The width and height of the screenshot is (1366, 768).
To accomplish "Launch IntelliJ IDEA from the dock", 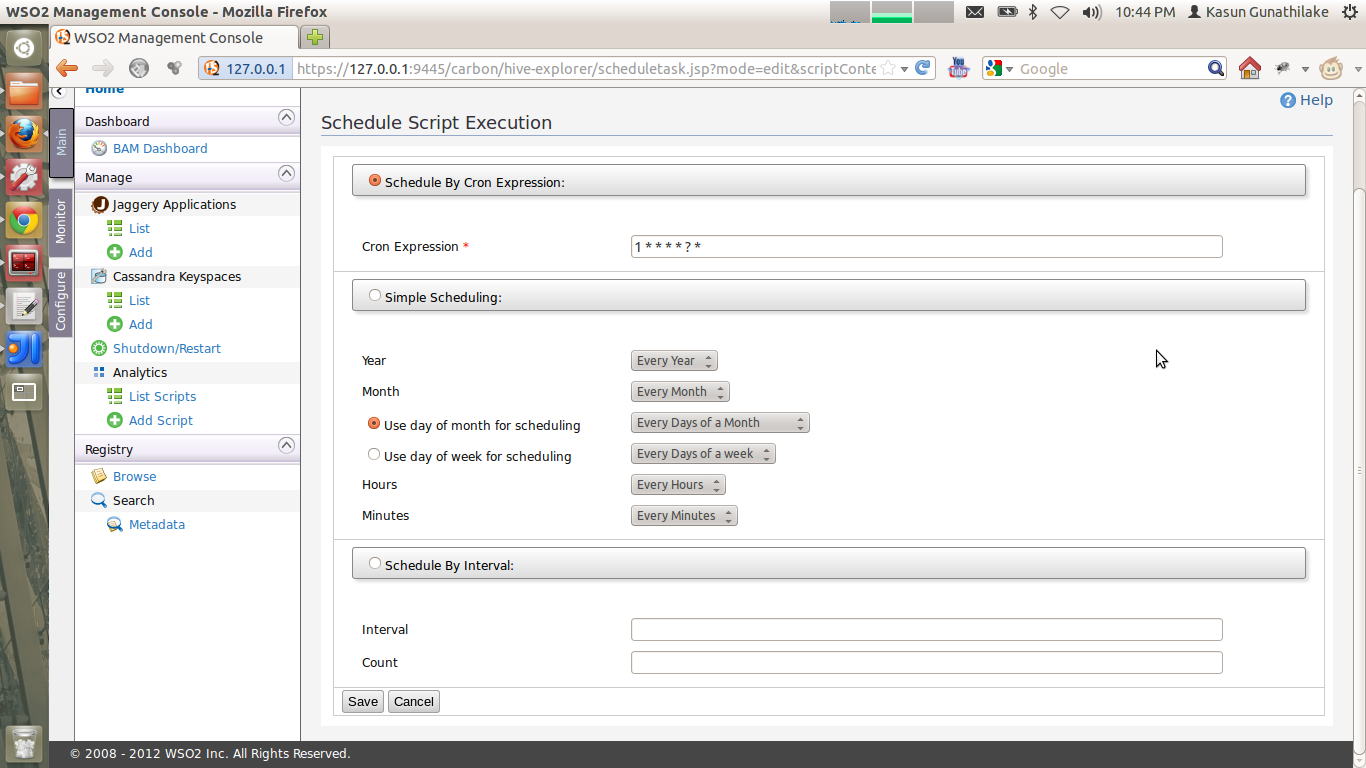I will point(24,349).
